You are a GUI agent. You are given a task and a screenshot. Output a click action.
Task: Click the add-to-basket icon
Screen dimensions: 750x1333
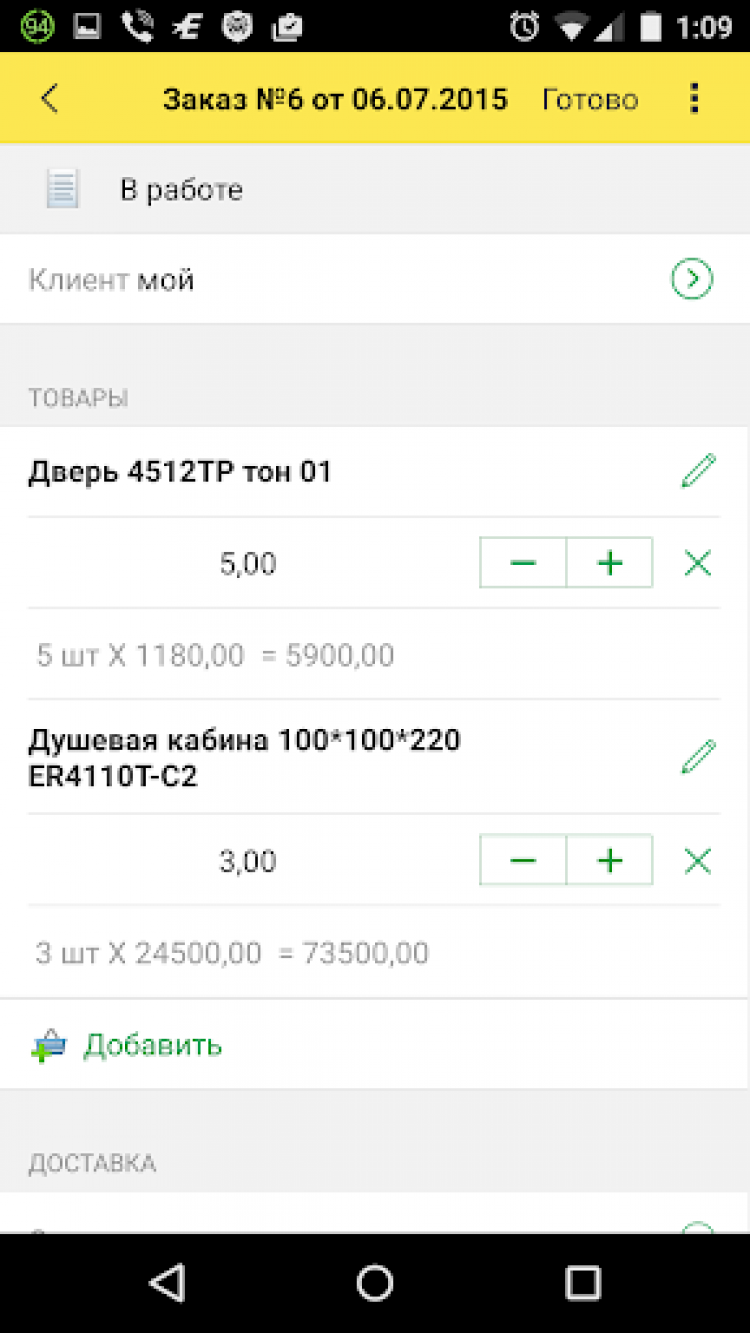(48, 1046)
